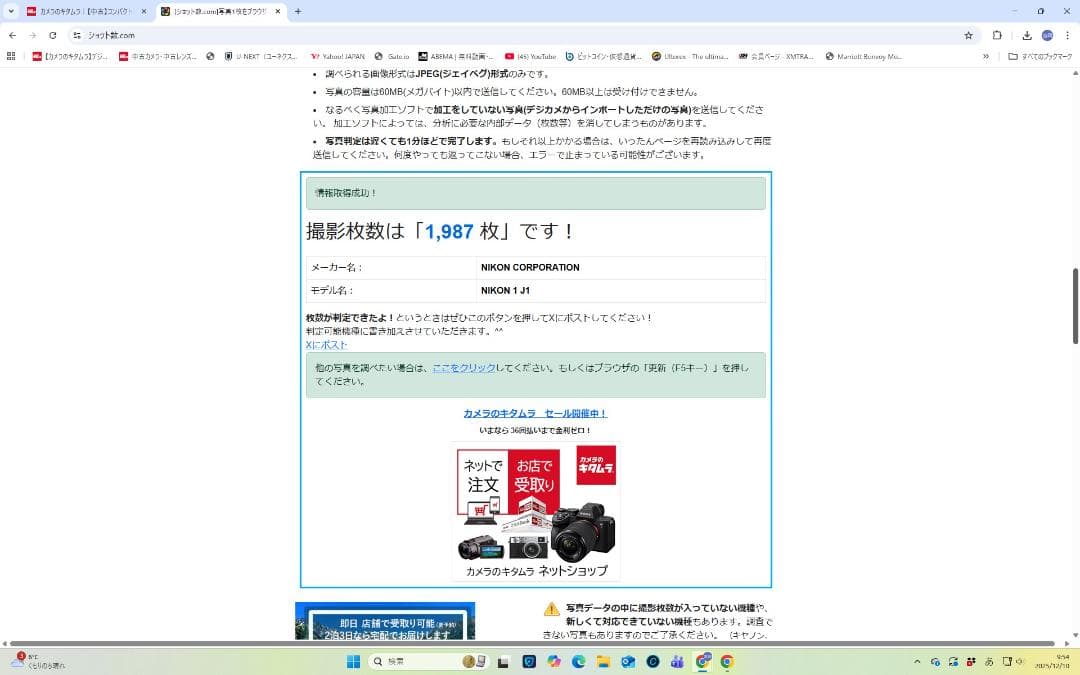Reload the current page
This screenshot has width=1080, height=675.
coord(51,34)
